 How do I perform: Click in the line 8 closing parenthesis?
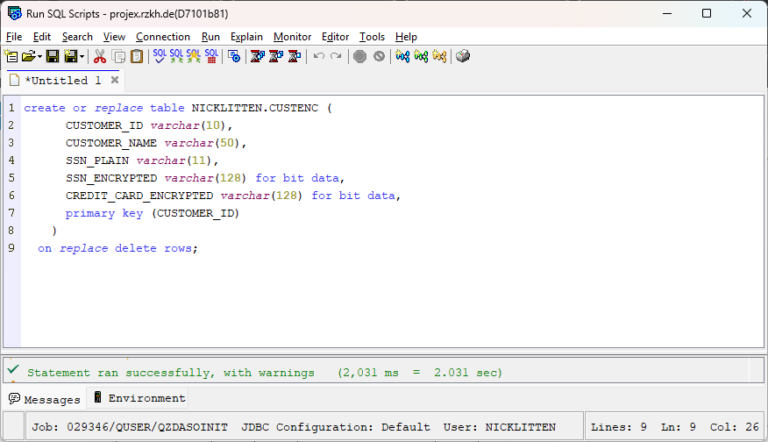point(54,230)
